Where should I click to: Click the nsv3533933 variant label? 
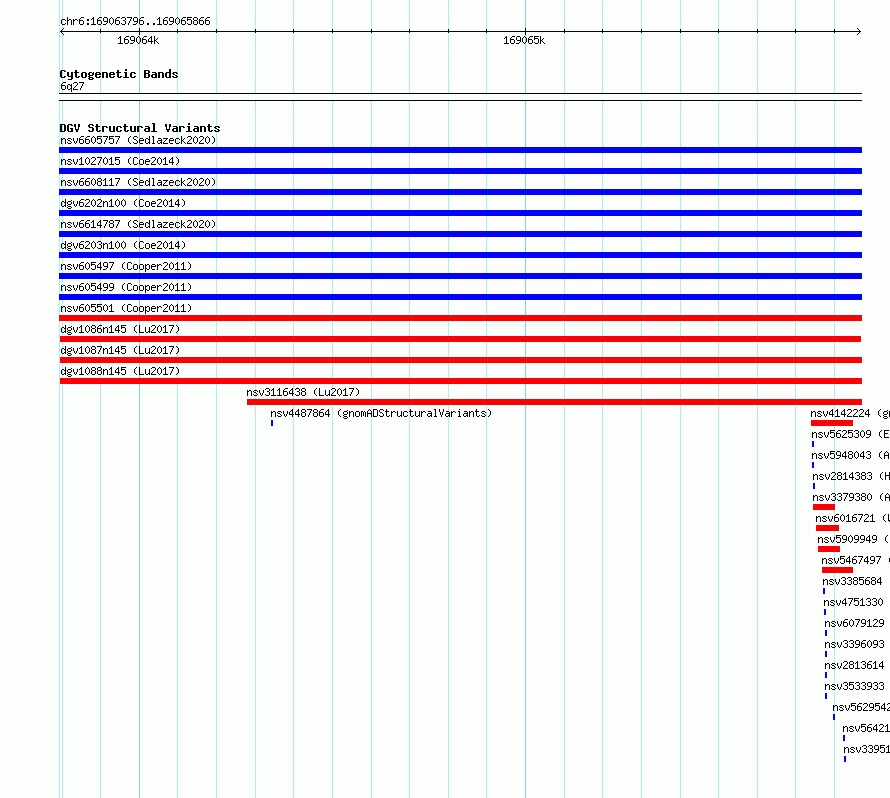point(855,686)
